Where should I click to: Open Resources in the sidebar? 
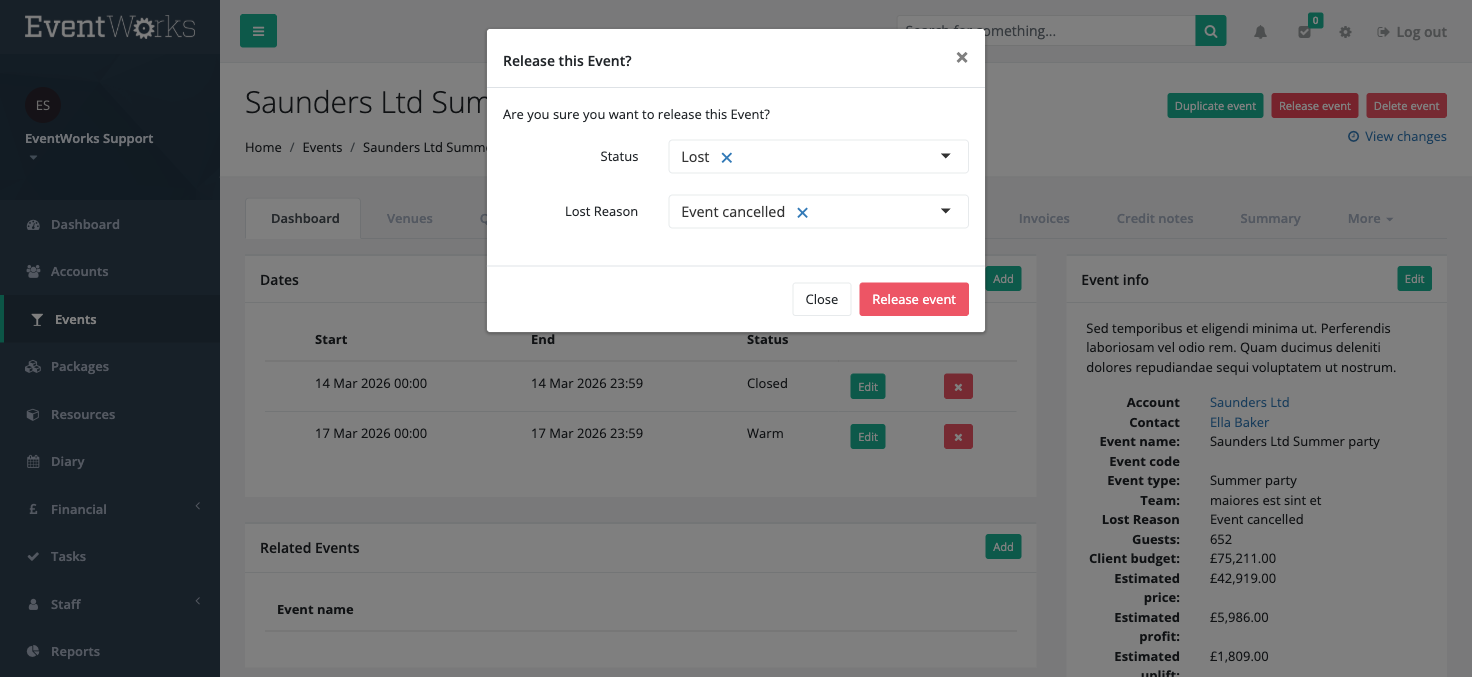[x=110, y=414]
